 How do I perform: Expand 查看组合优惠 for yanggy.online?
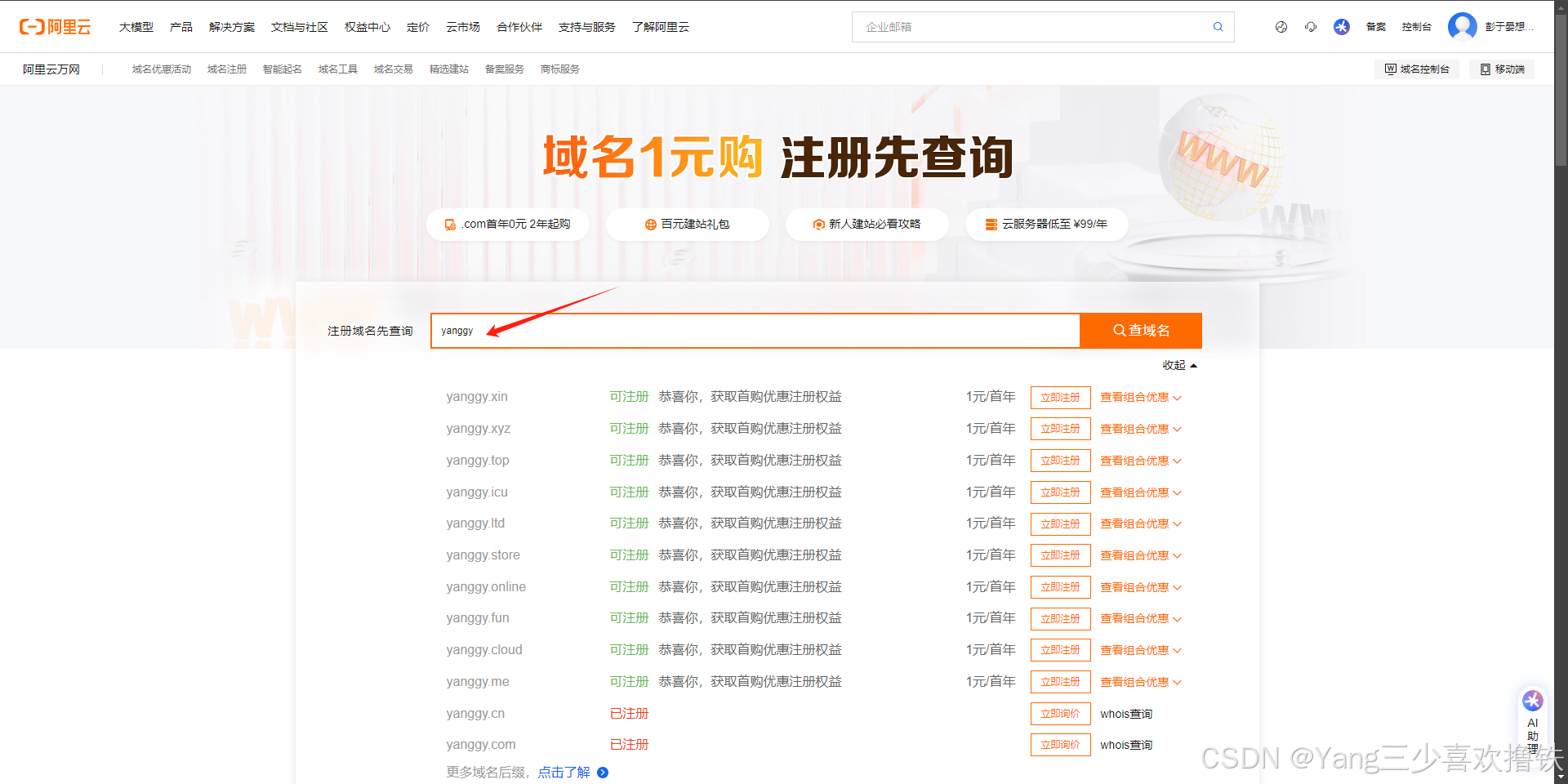tap(1141, 587)
